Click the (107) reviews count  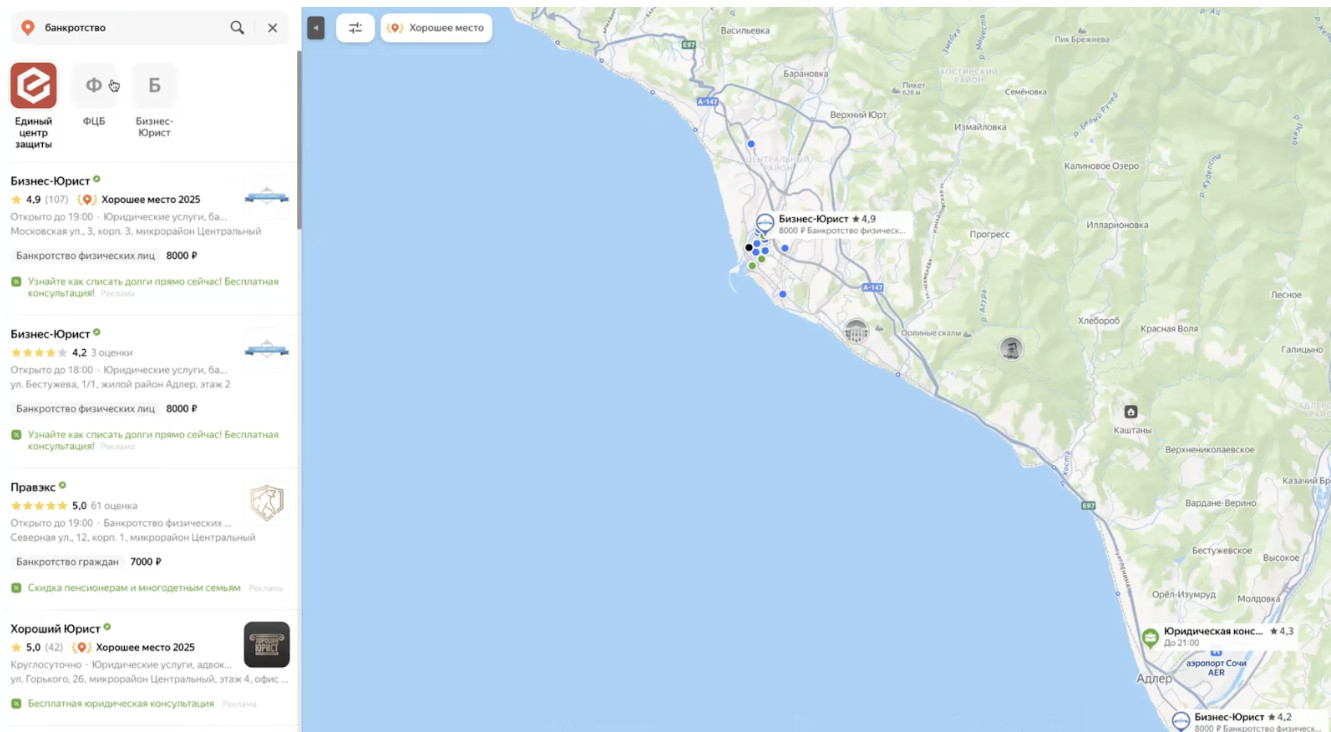(x=56, y=200)
